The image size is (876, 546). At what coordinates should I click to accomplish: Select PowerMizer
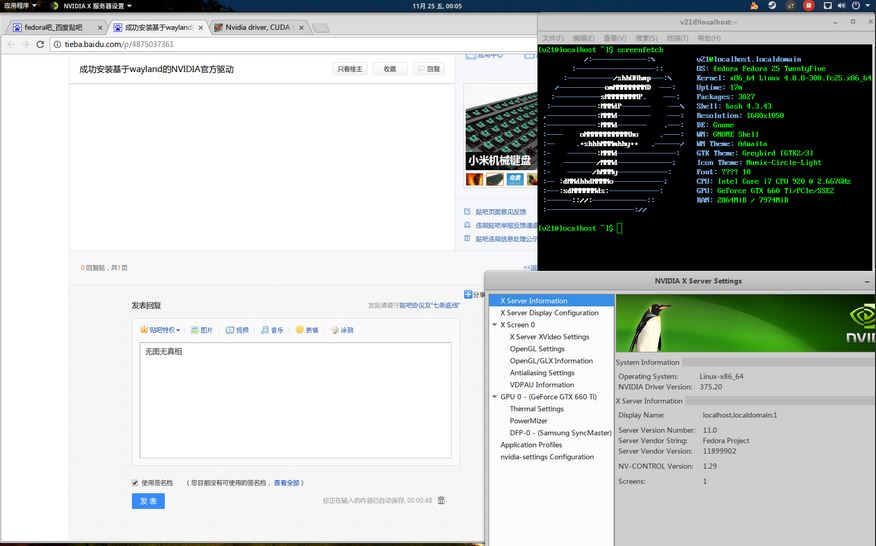tap(529, 421)
